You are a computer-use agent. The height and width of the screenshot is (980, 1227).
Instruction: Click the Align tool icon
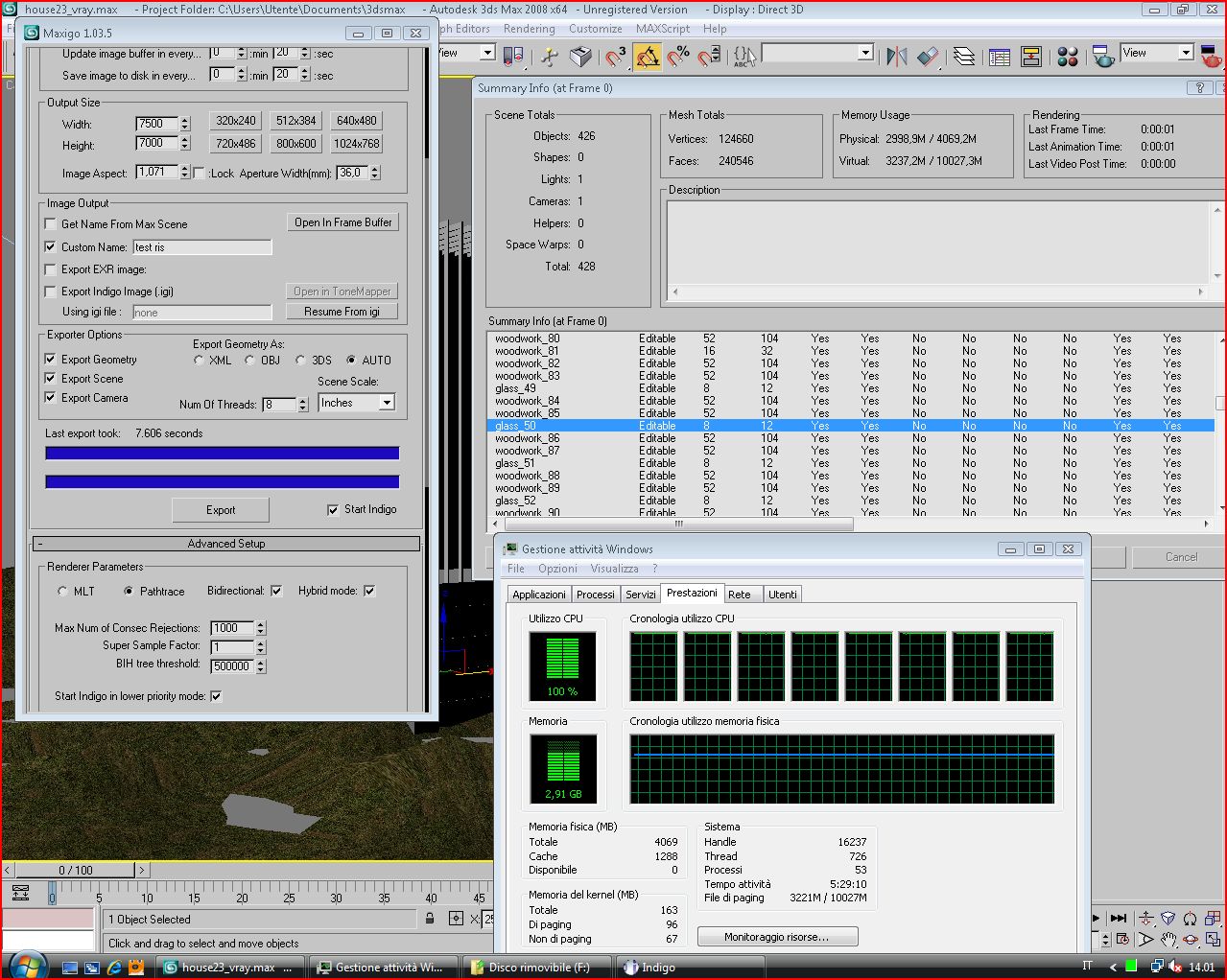click(x=928, y=57)
